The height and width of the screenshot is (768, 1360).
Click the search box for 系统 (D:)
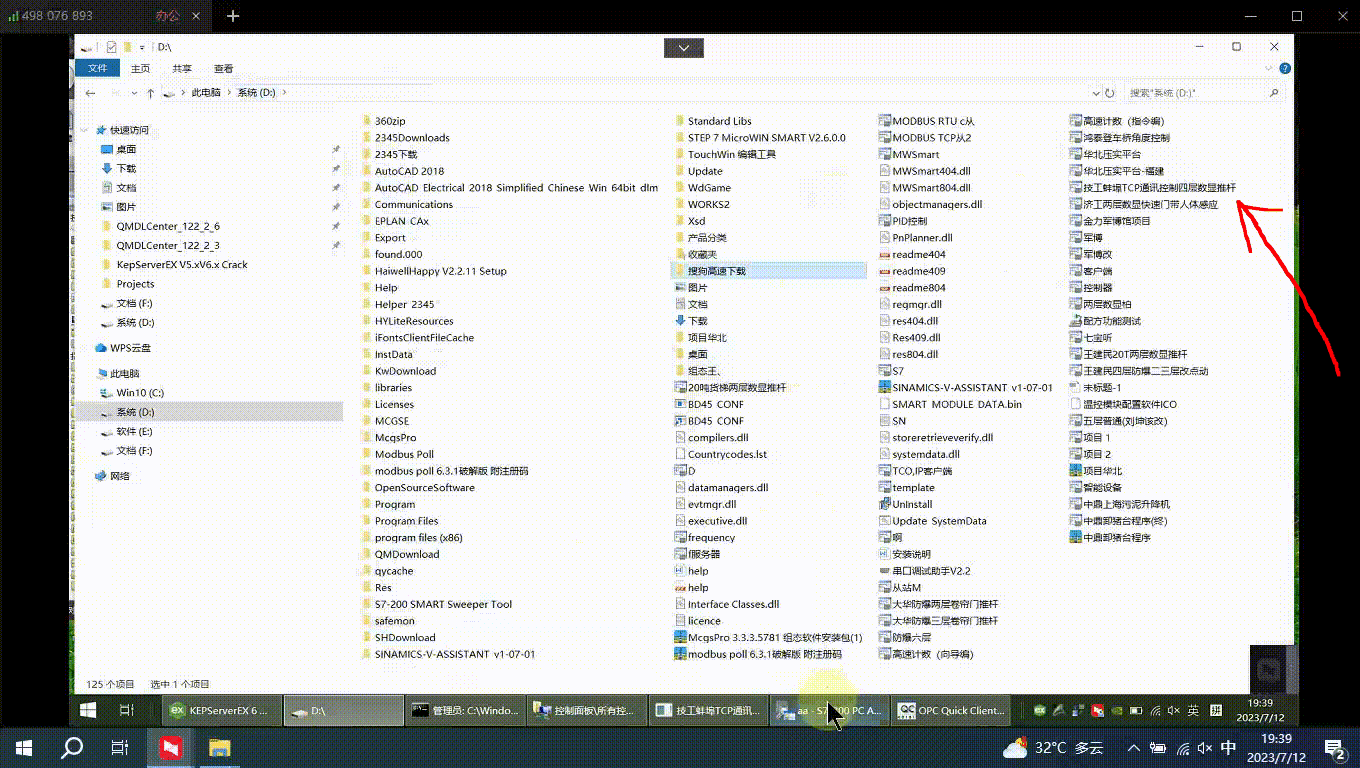(1205, 92)
